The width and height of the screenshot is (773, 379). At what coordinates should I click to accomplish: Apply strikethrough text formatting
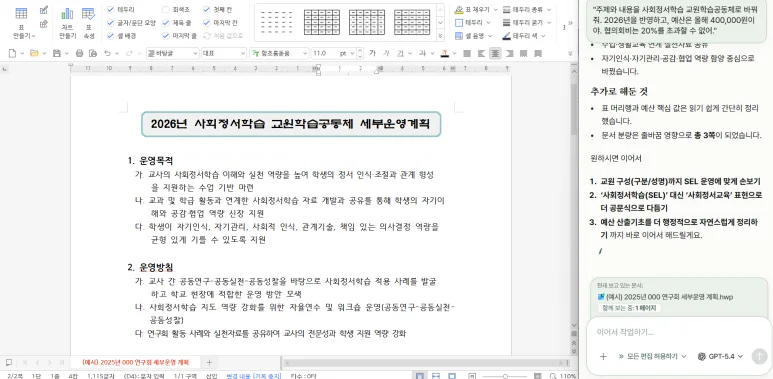422,53
